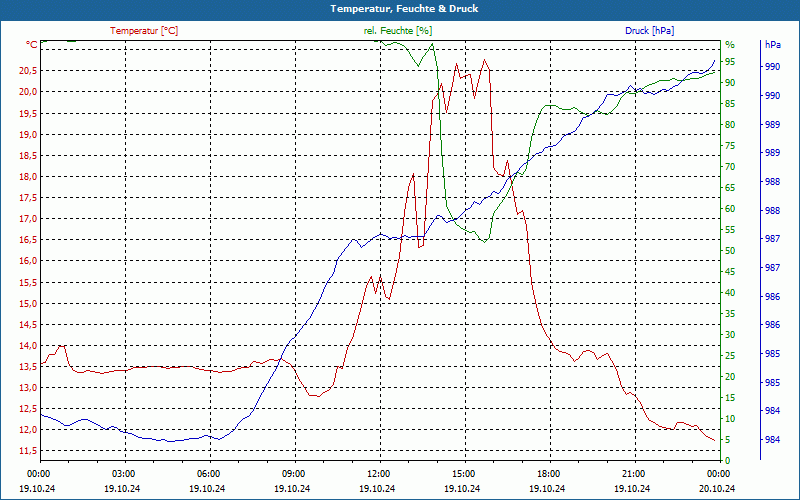Click temperature axis value "15,5"

click(x=28, y=282)
